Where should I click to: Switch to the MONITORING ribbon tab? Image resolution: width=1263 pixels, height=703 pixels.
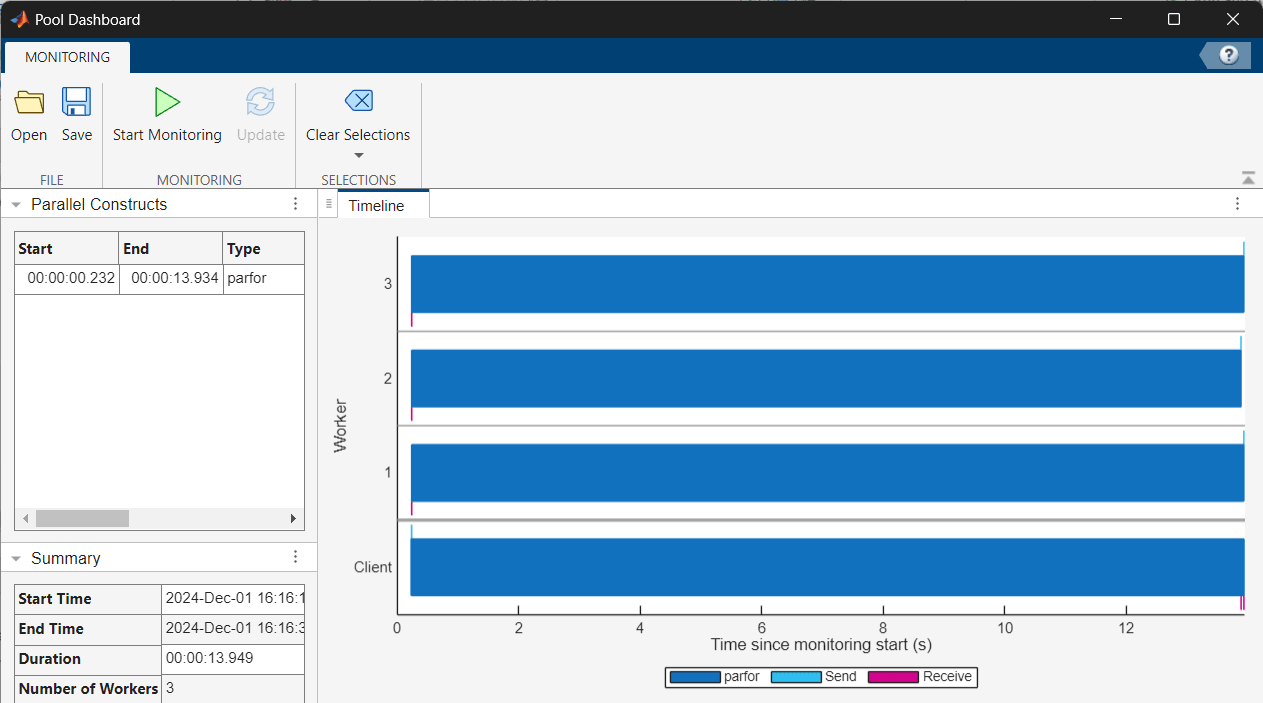click(66, 57)
